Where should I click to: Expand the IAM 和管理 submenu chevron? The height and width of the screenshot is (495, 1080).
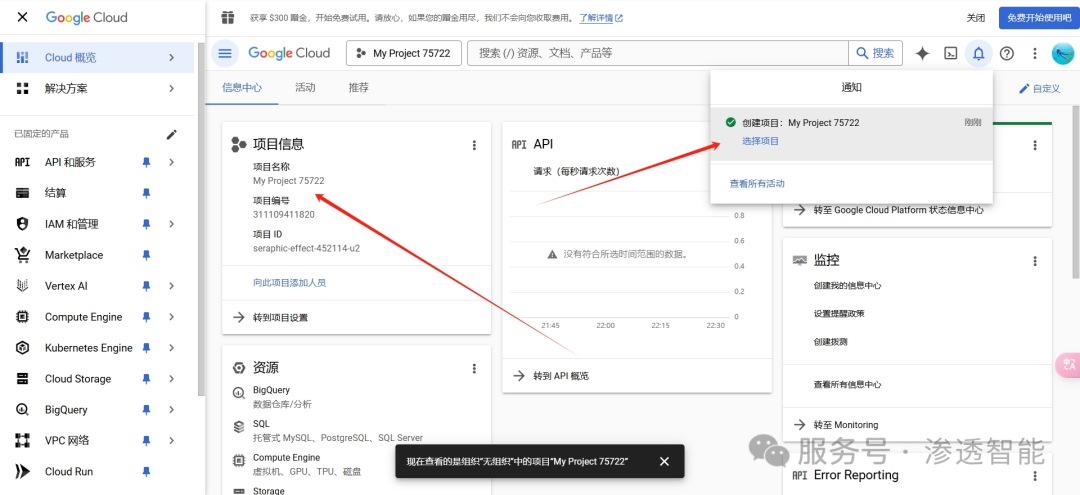tap(172, 224)
